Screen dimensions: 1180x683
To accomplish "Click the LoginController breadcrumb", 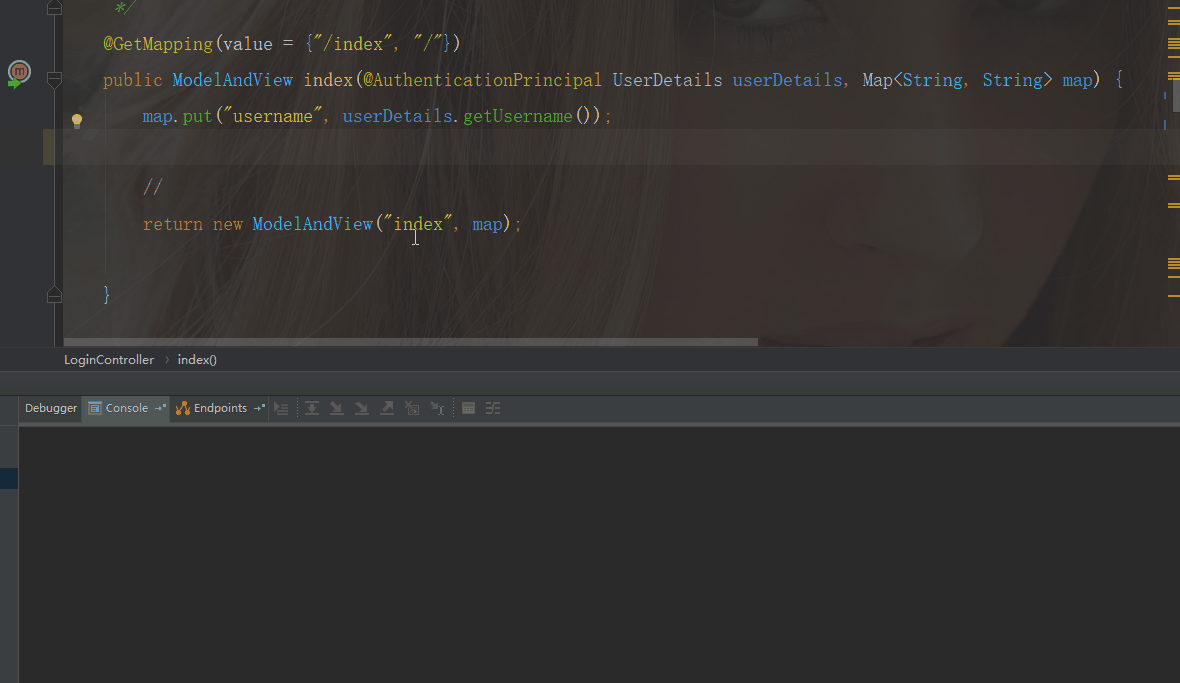I will (x=108, y=360).
